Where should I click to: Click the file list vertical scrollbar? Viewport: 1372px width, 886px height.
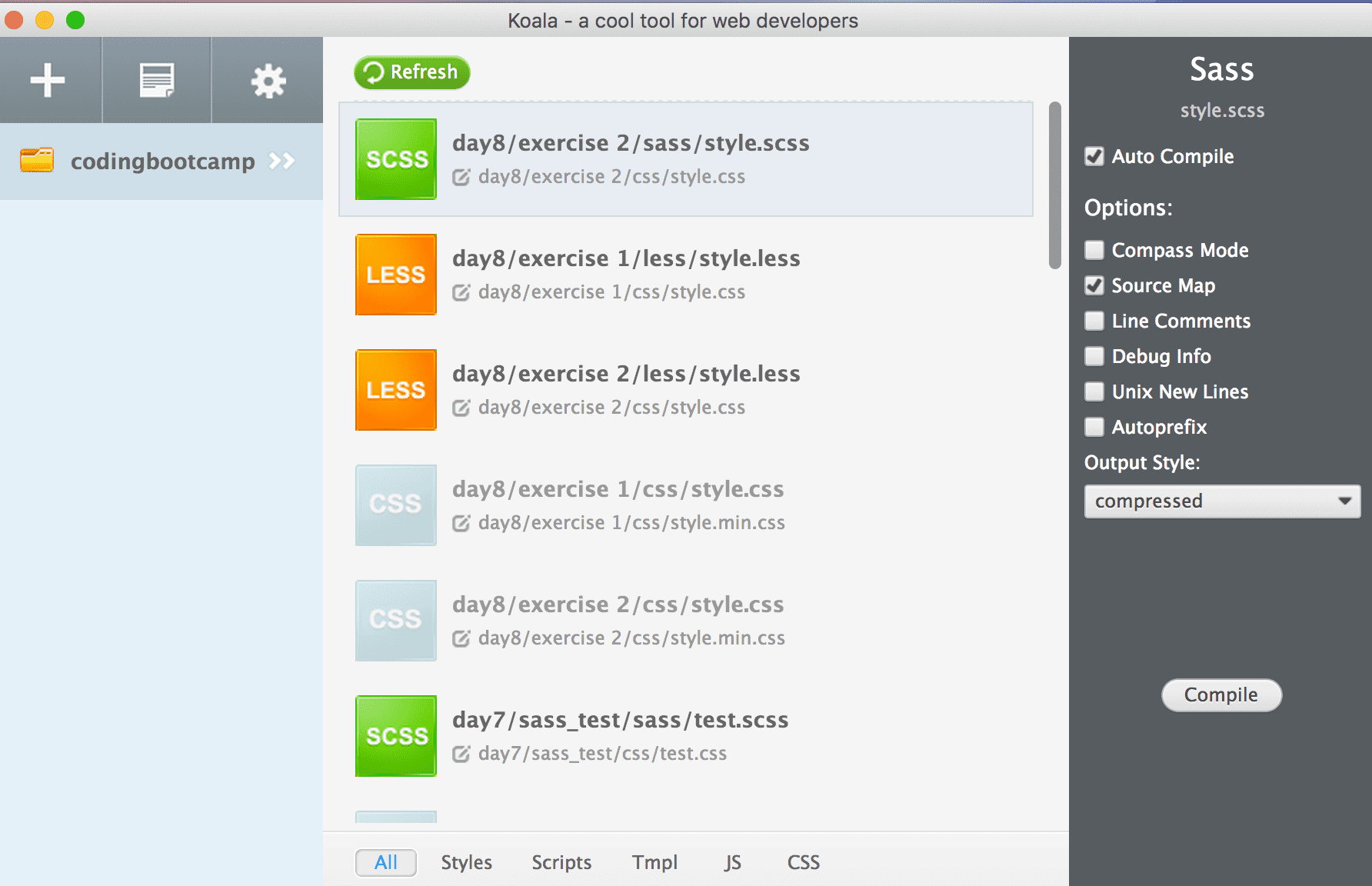(1055, 185)
